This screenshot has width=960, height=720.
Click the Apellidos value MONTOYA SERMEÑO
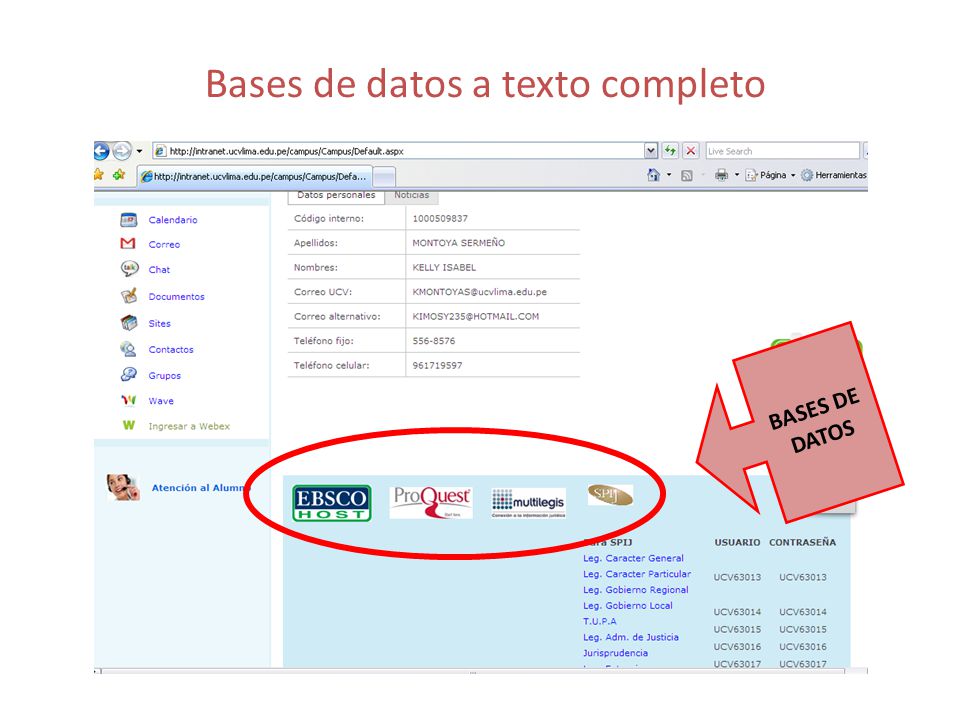459,243
